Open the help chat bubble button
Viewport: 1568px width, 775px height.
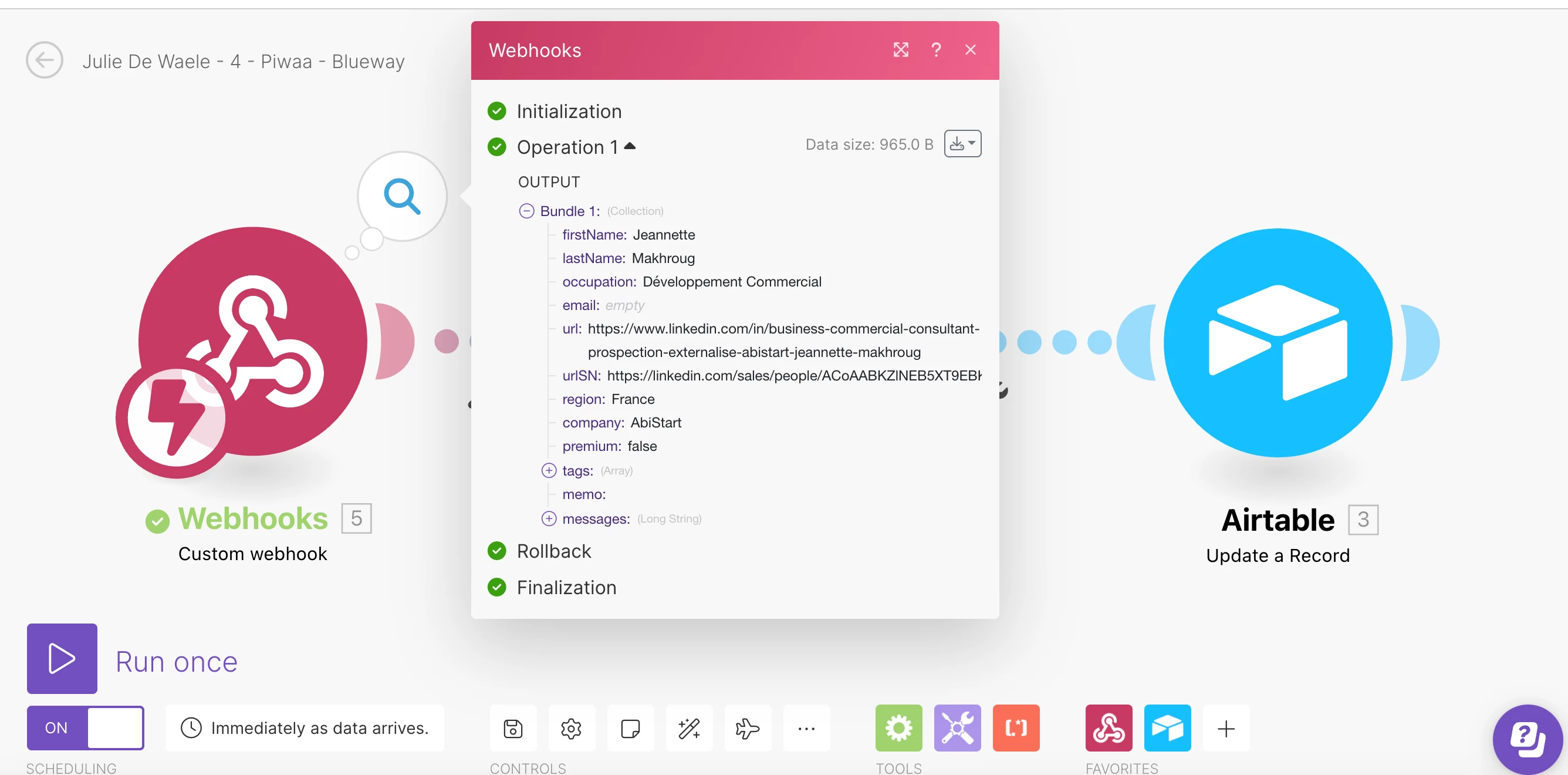tap(1528, 739)
